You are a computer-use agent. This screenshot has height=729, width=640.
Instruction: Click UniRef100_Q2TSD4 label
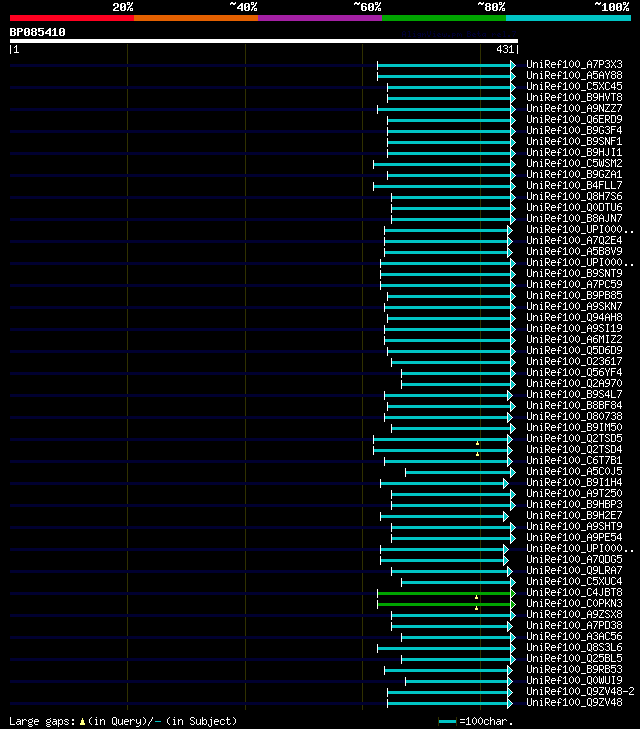tap(574, 450)
